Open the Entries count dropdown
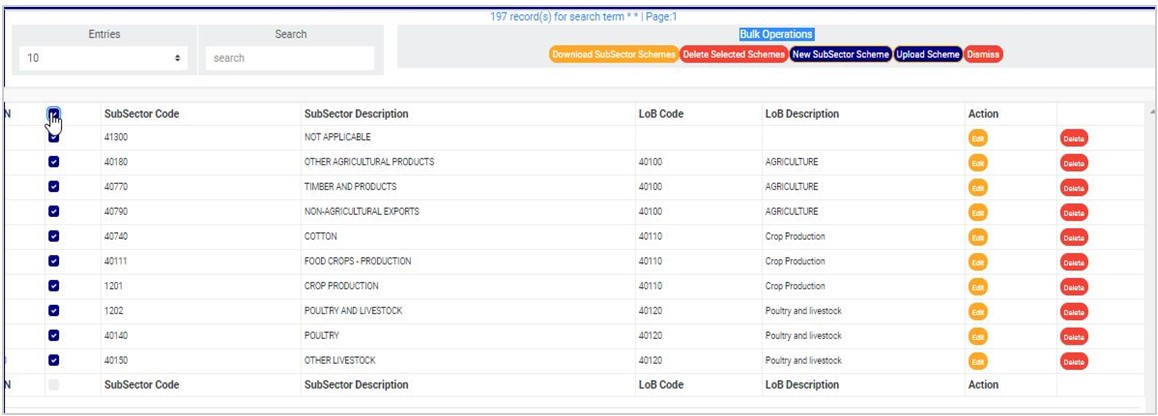The image size is (1158, 416). click(x=104, y=58)
